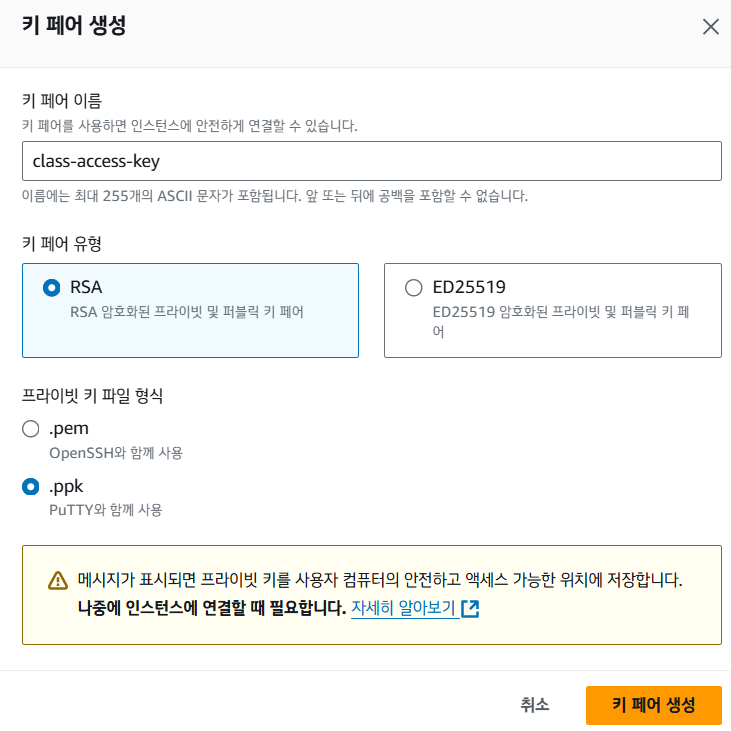This screenshot has height=731, width=731.
Task: Click the 'OpenSSH와 함께 사용' caption
Action: pyautogui.click(x=116, y=452)
